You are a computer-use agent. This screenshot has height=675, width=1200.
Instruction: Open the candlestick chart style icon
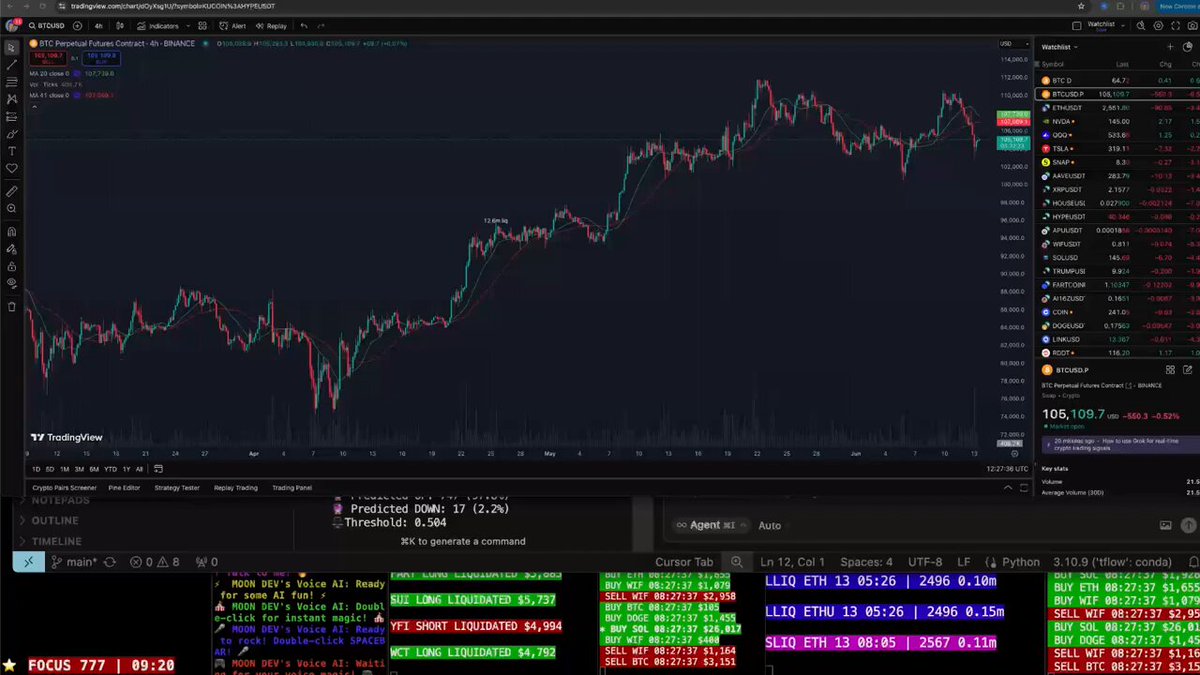(122, 26)
